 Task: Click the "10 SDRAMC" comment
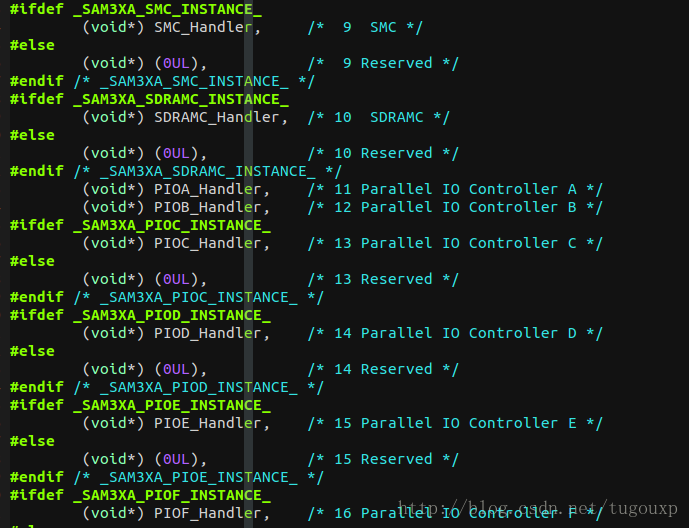click(378, 117)
